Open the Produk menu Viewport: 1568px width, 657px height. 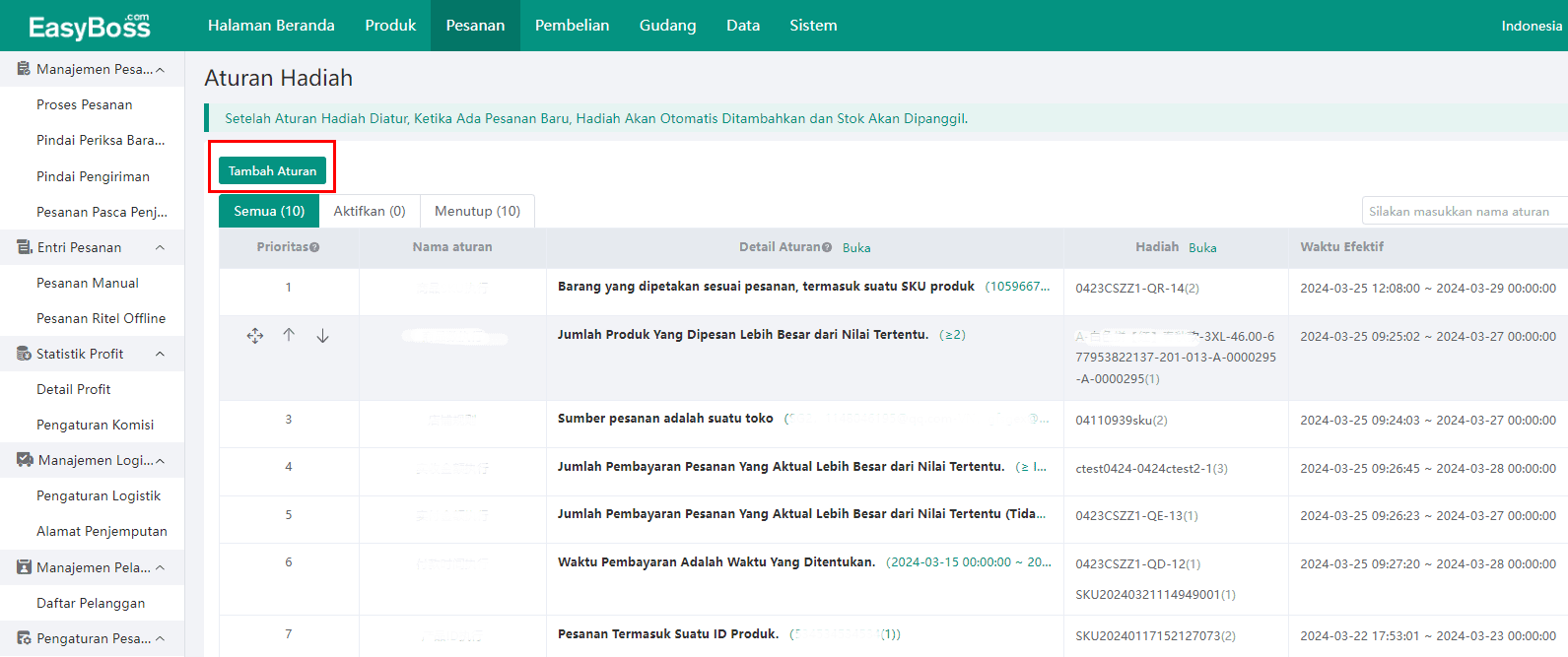click(390, 26)
